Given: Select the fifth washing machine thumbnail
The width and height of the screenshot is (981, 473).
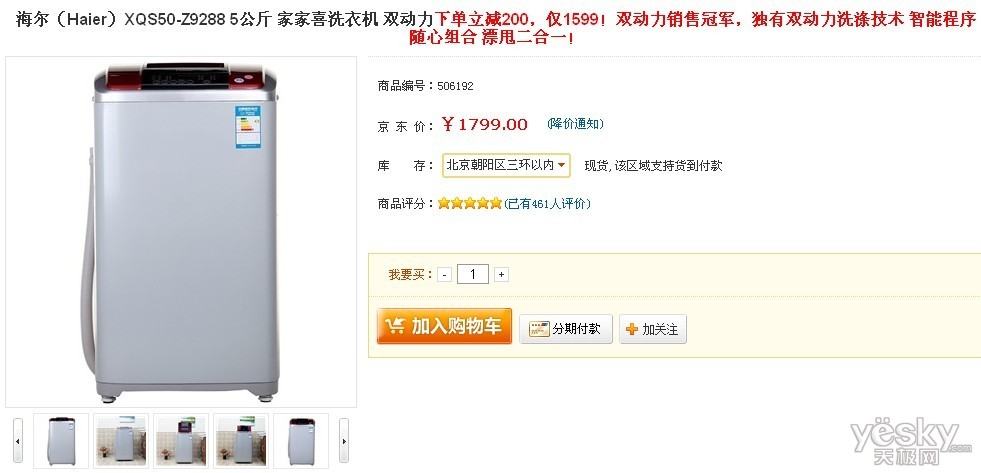Looking at the screenshot, I should tap(301, 441).
